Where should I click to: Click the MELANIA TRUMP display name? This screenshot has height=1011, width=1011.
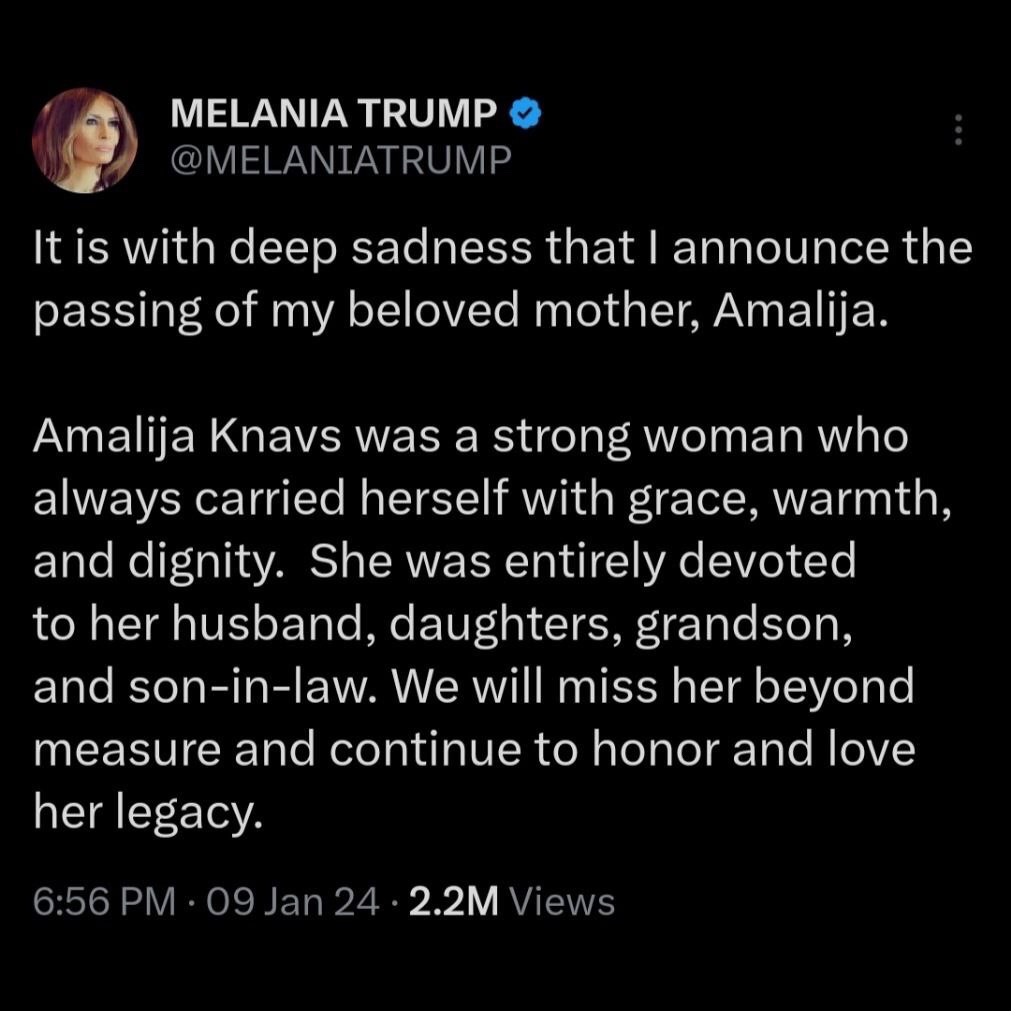point(334,115)
